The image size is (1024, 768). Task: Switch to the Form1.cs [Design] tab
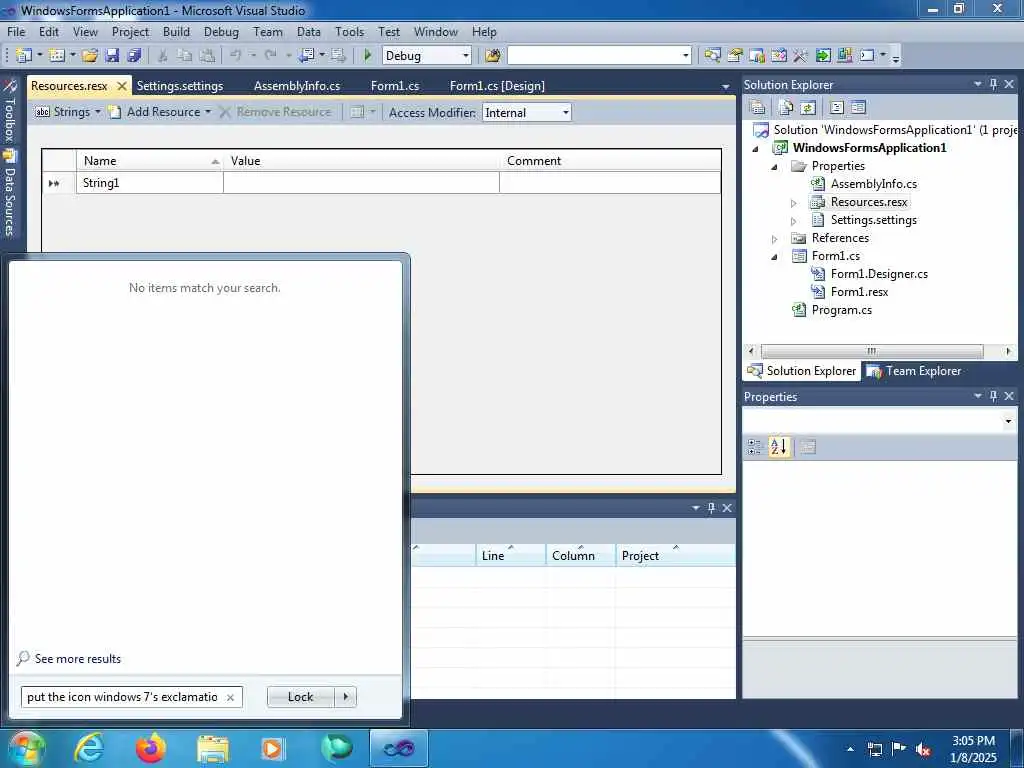497,86
